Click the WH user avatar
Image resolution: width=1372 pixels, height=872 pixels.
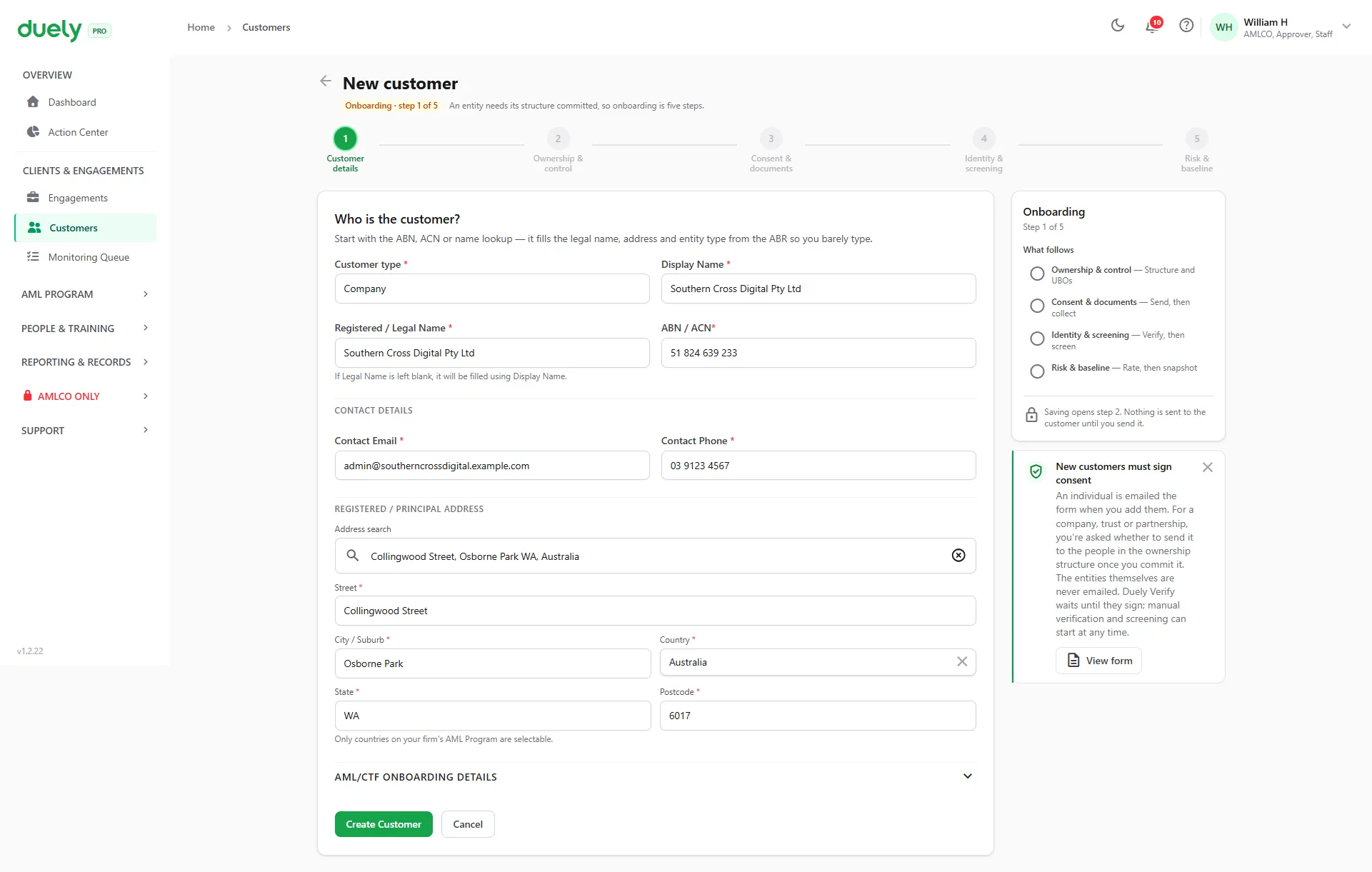click(x=1223, y=27)
